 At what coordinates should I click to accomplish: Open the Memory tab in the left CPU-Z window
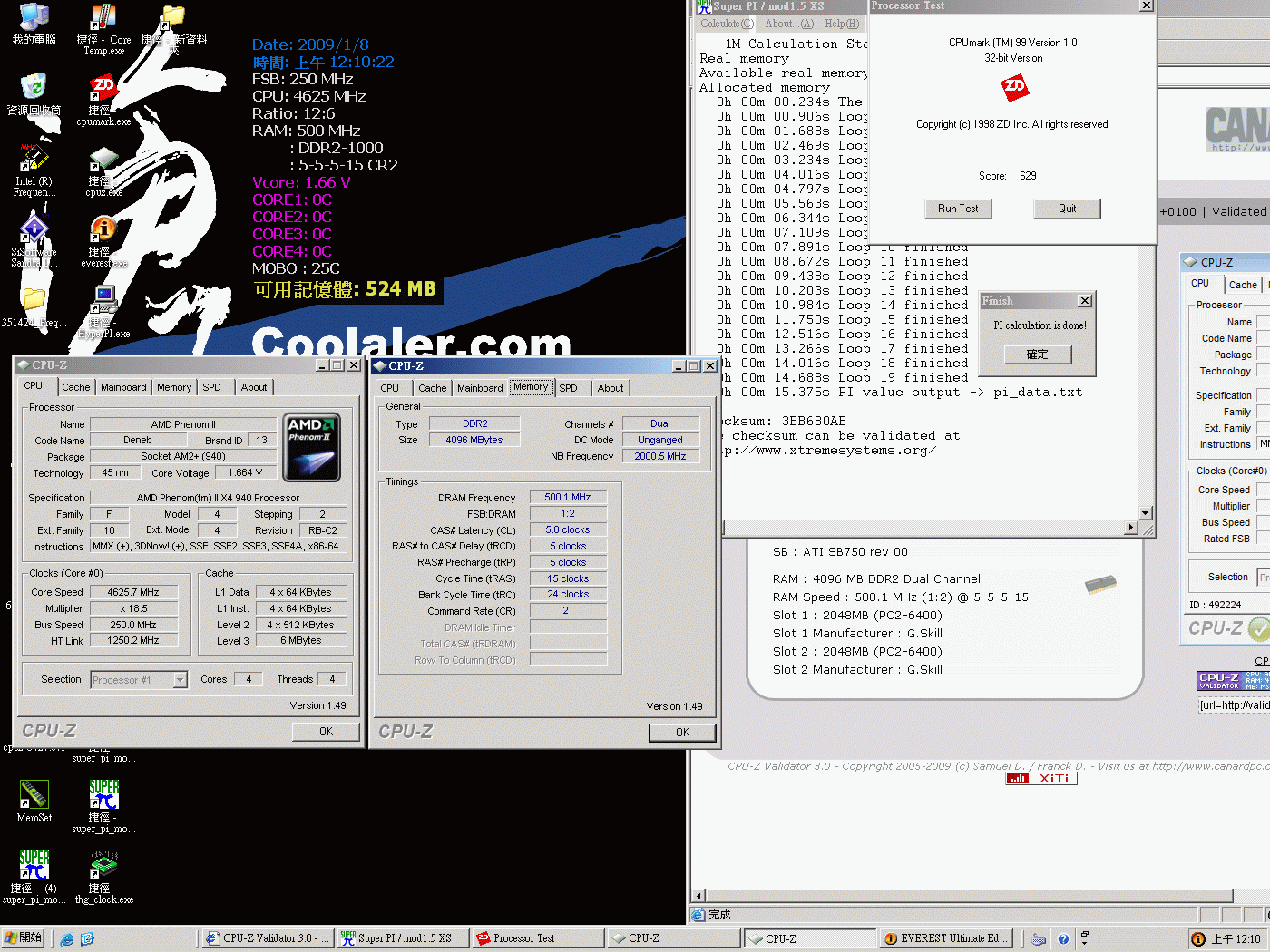click(x=174, y=387)
